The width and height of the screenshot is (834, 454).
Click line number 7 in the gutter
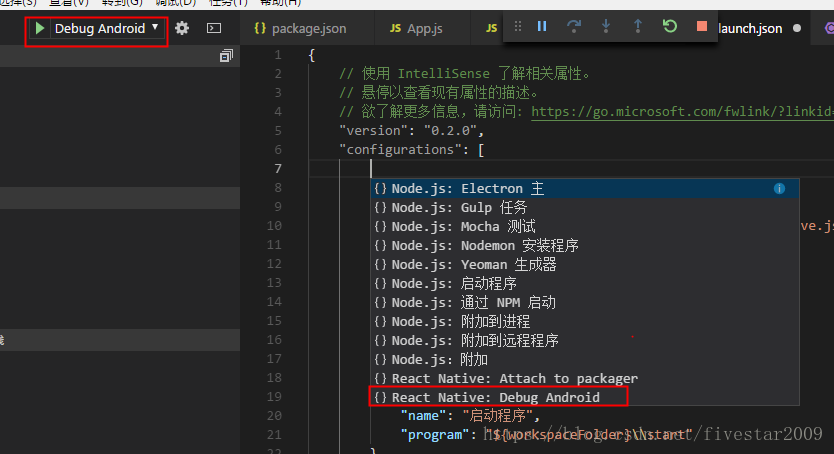(278, 169)
